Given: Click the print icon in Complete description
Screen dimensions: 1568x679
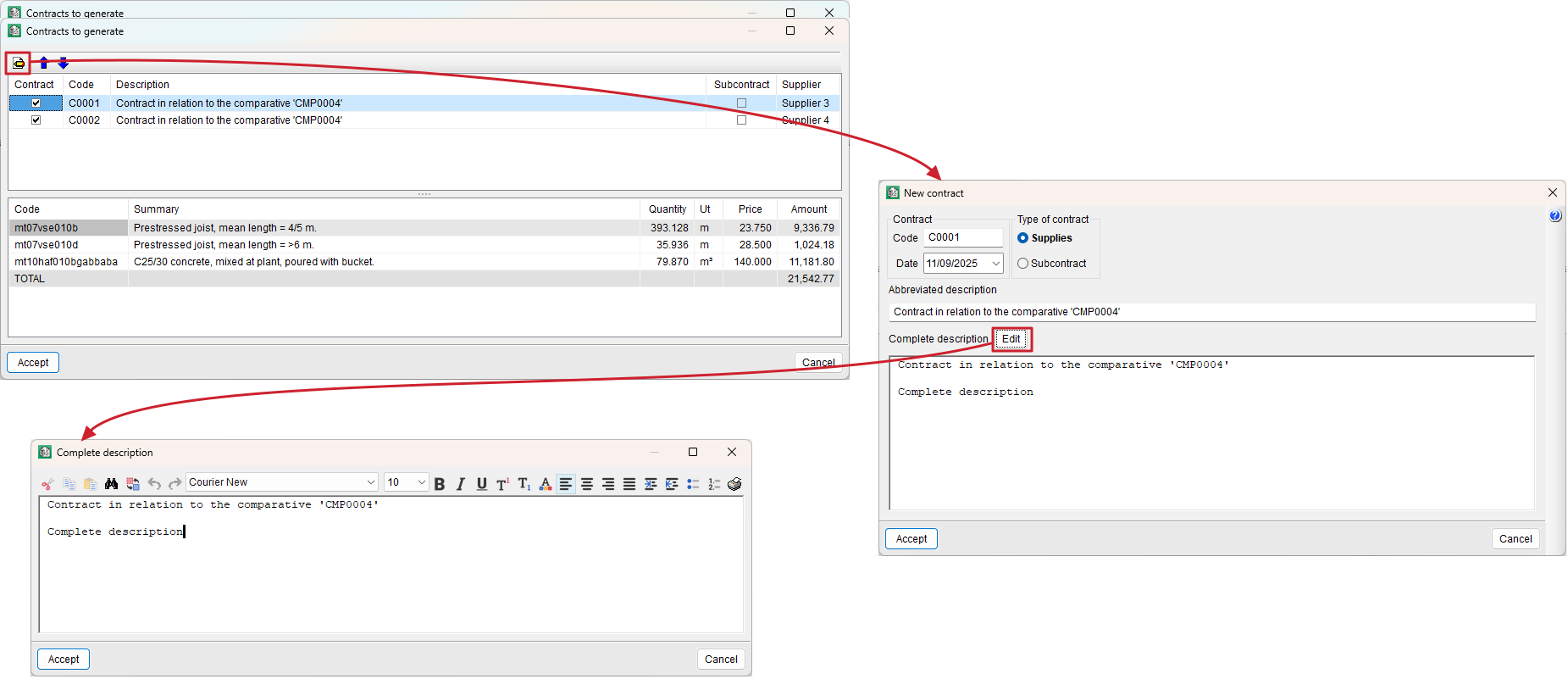Looking at the screenshot, I should pyautogui.click(x=734, y=483).
